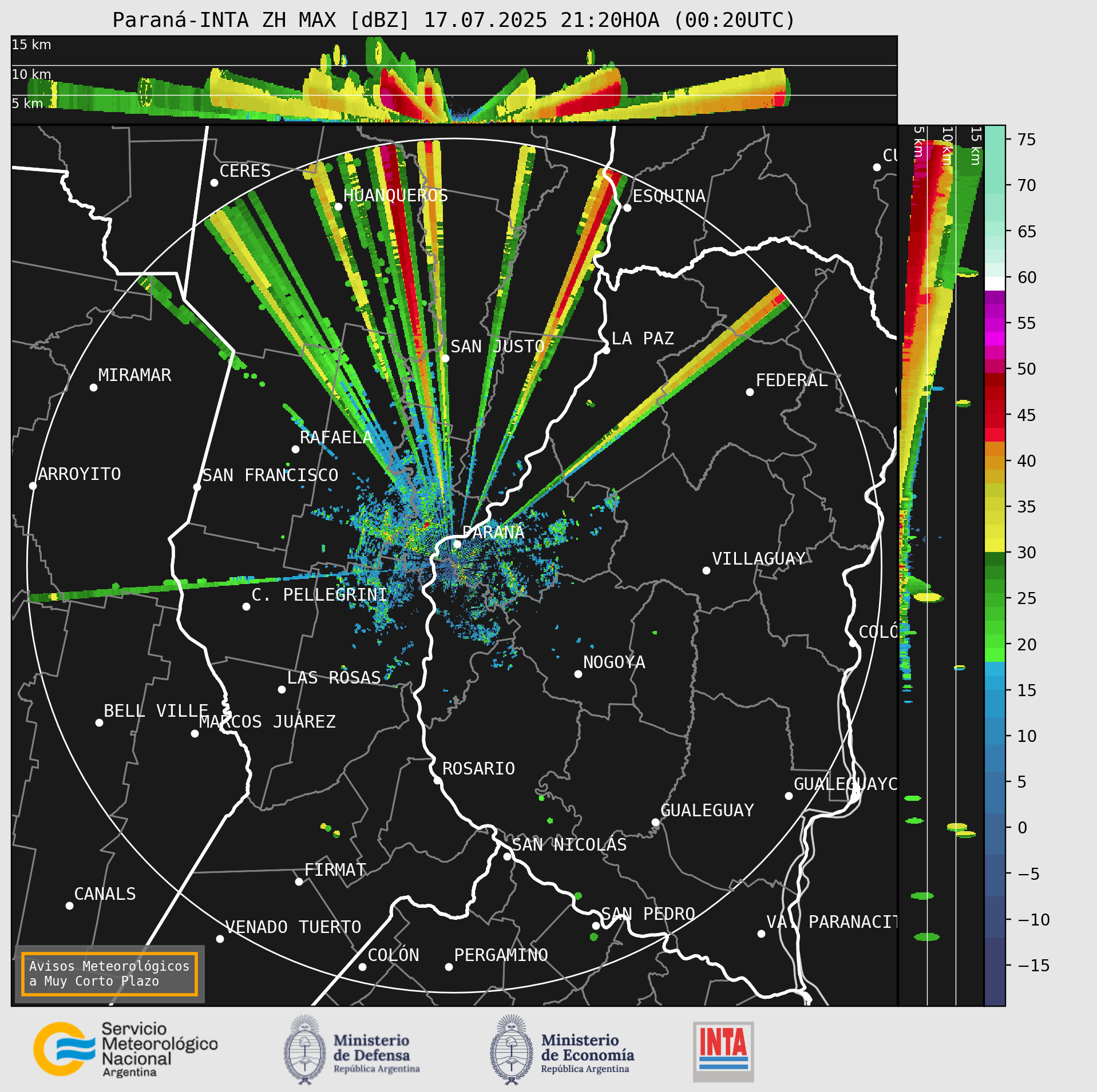Click the yellow 30 dBZ band on the scale
This screenshot has height=1092, width=1097.
(x=995, y=545)
